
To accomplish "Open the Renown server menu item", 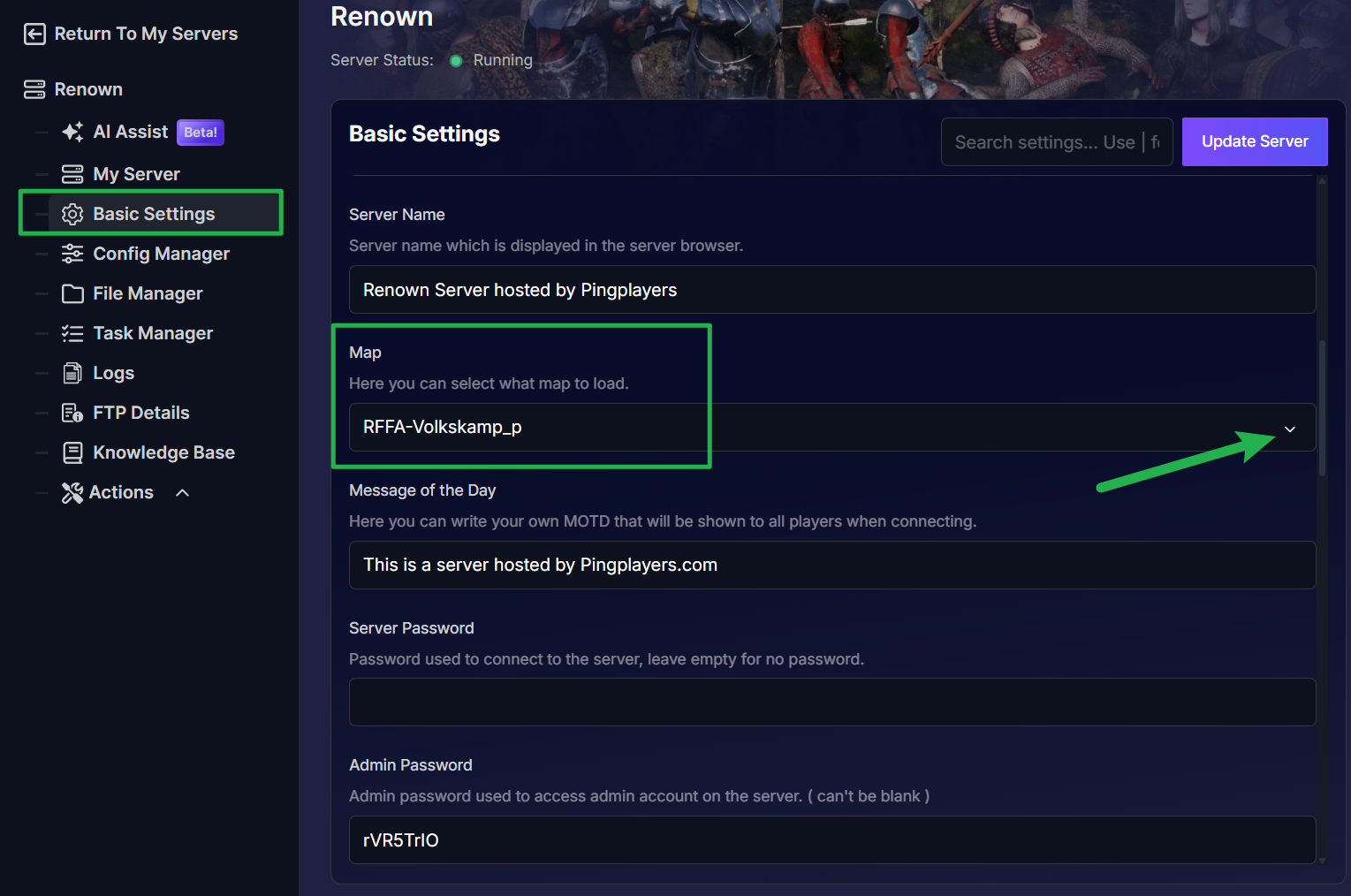I will point(88,89).
